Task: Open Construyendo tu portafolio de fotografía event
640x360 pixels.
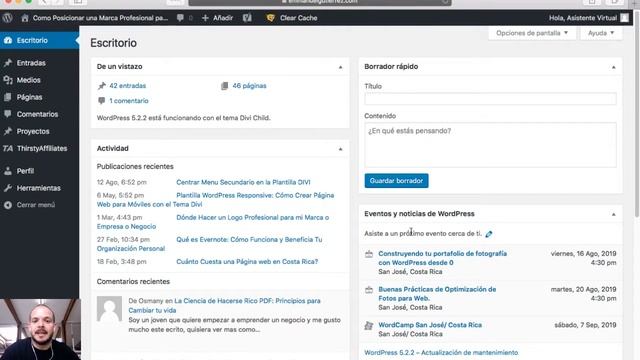Action: coord(442,258)
